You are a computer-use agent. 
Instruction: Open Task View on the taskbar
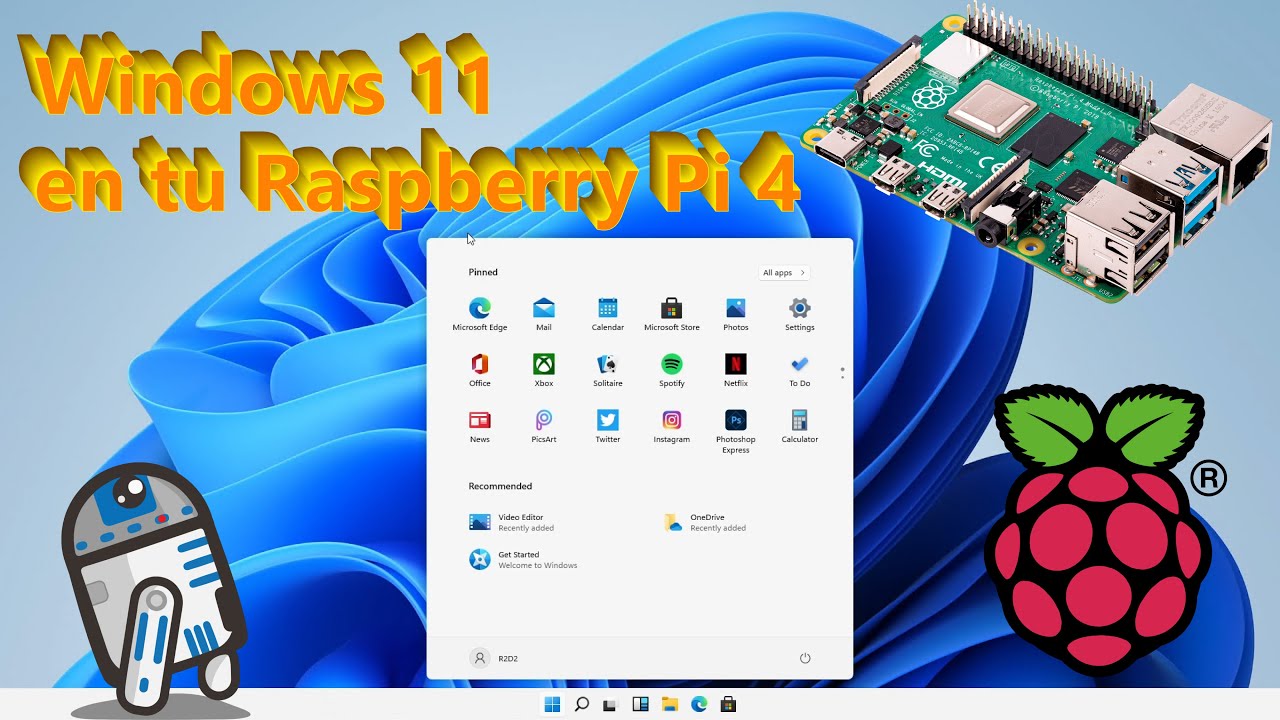point(611,704)
